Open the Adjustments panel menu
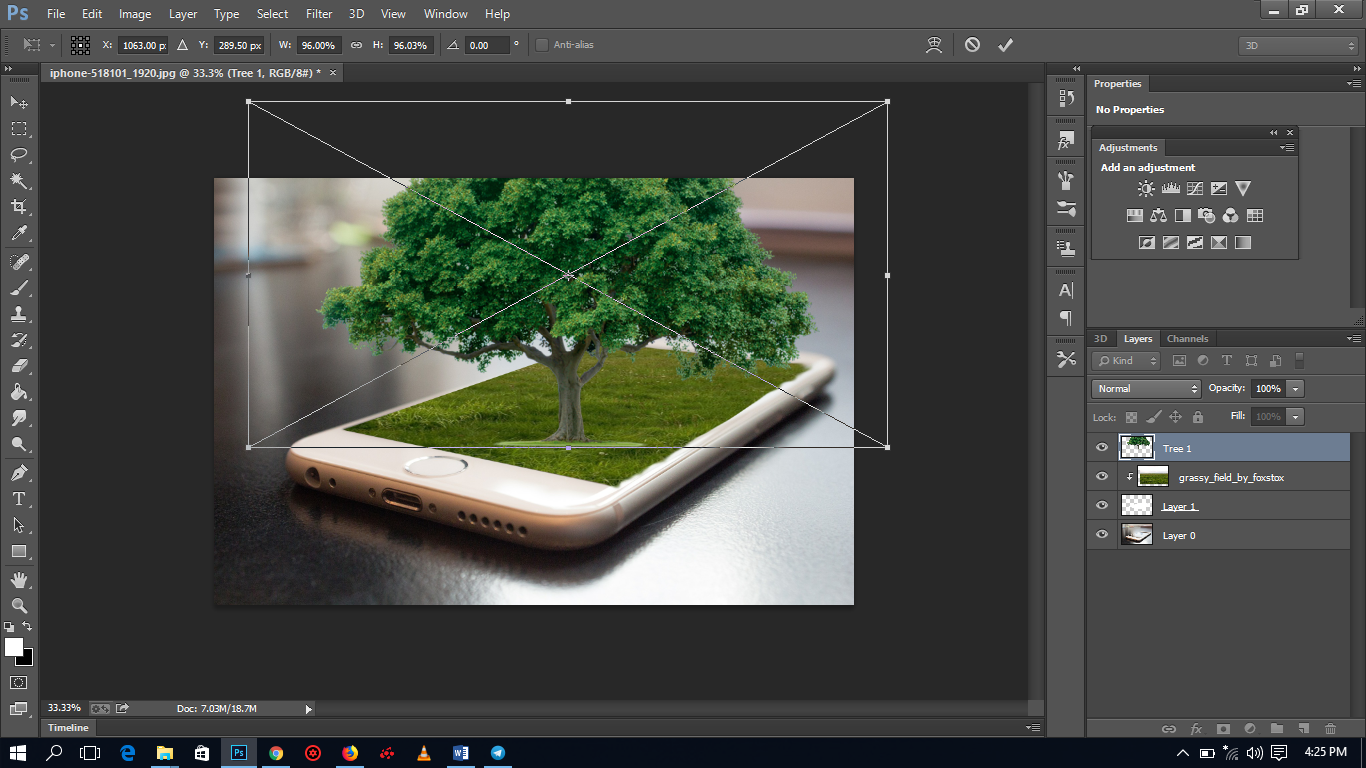Viewport: 1366px width, 768px height. tap(1287, 148)
